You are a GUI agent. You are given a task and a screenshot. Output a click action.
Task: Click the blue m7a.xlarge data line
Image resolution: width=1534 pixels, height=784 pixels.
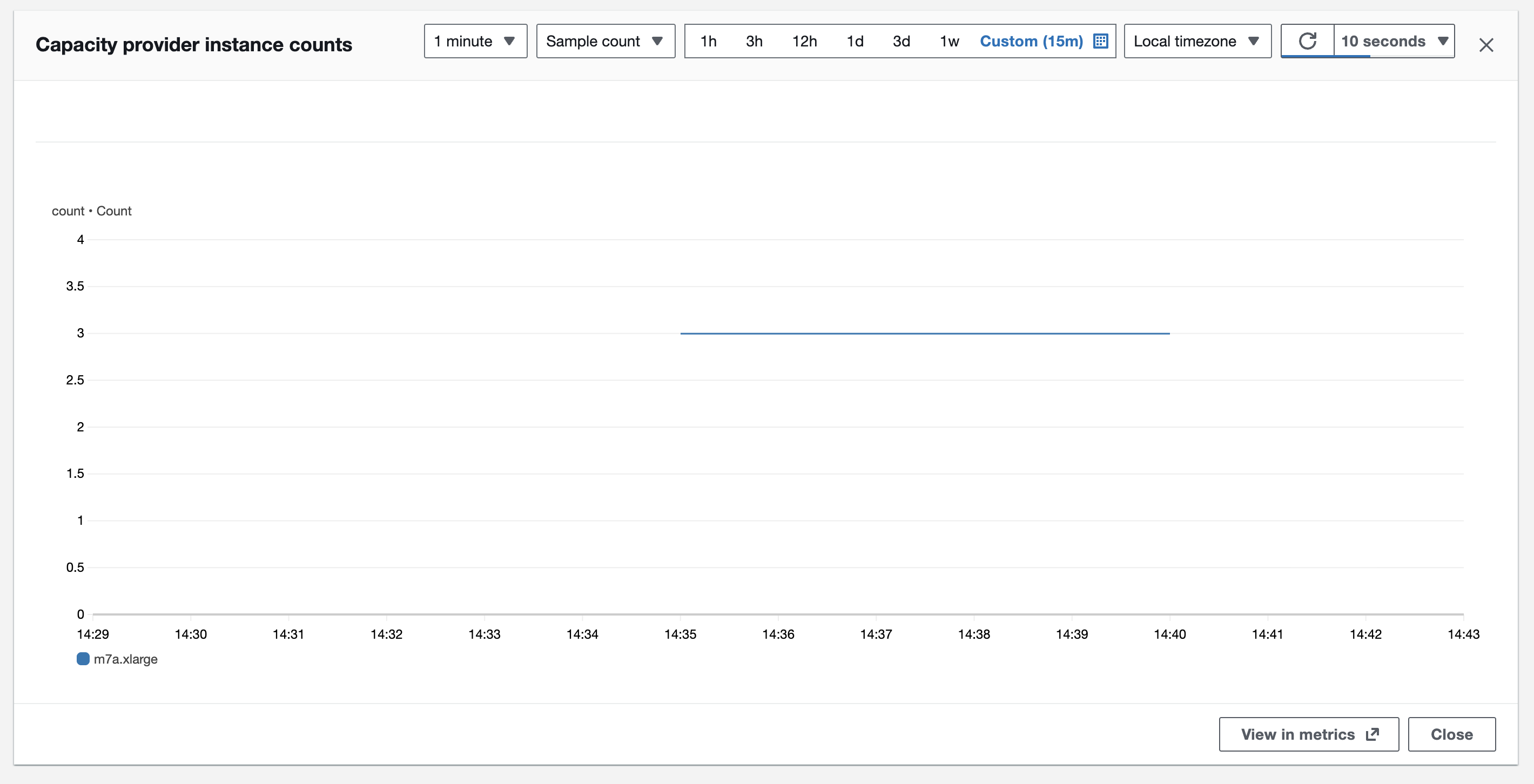pos(924,333)
